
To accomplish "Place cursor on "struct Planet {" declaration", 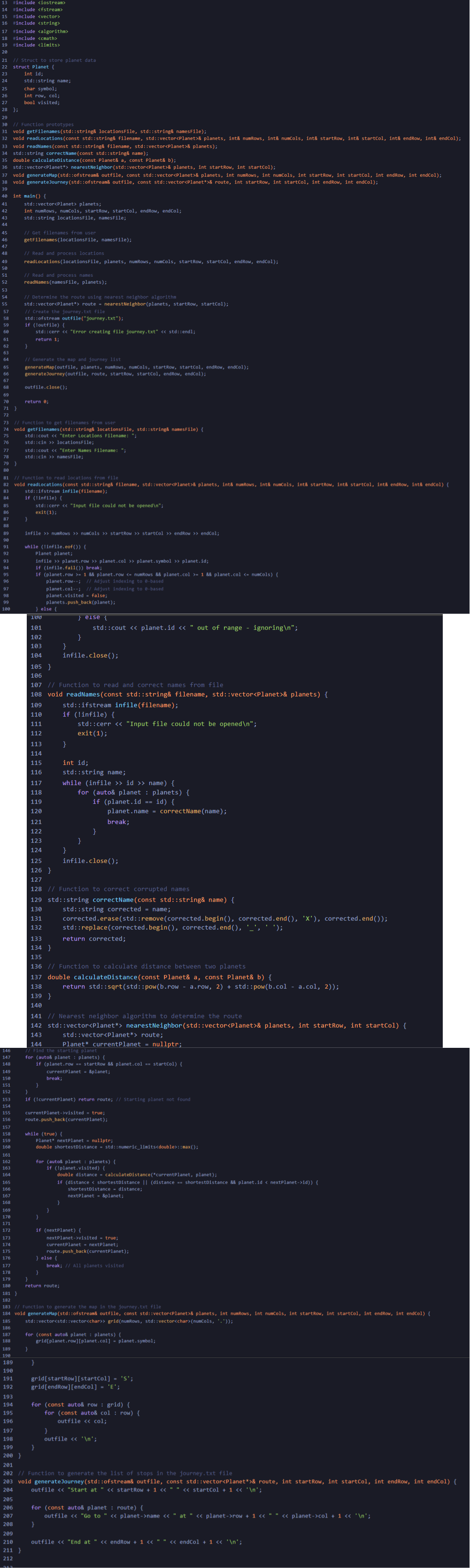I will click(x=33, y=67).
